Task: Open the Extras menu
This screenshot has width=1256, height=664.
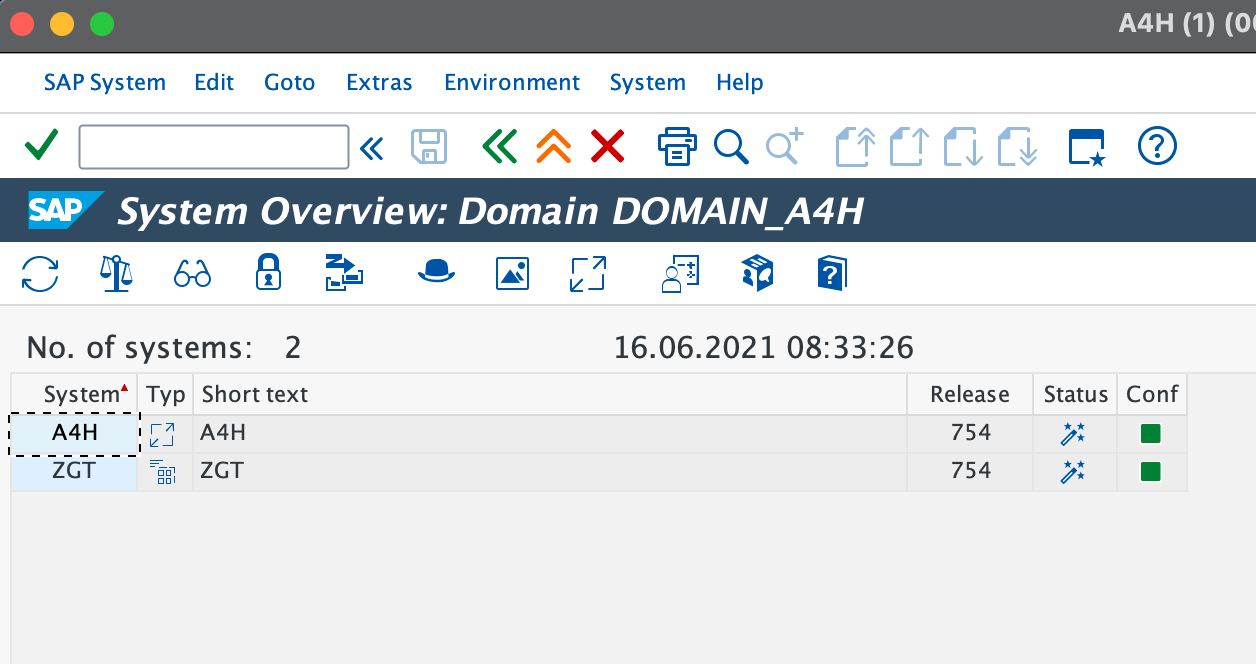Action: pyautogui.click(x=379, y=82)
